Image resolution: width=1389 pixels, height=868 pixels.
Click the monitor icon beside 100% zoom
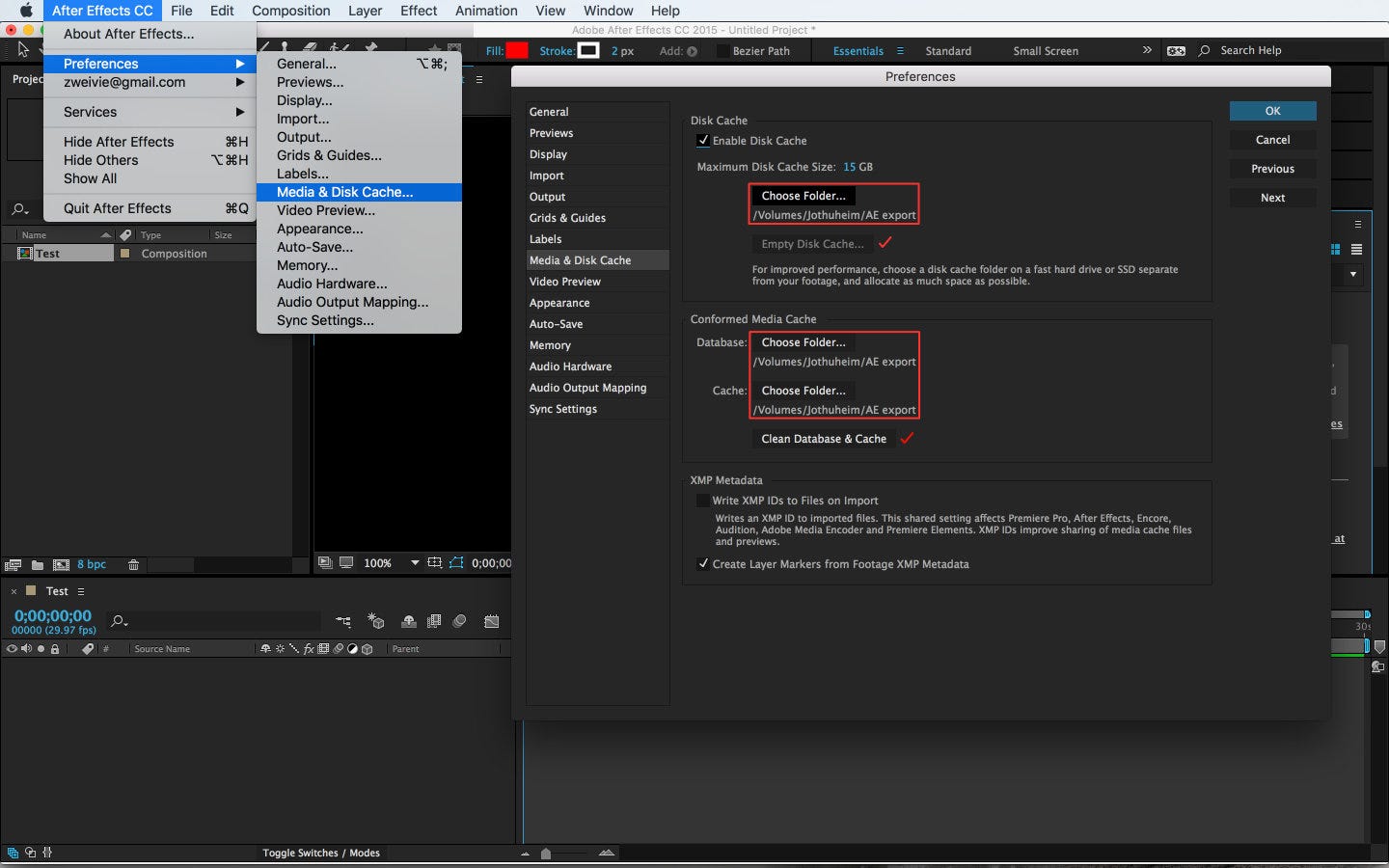point(346,562)
